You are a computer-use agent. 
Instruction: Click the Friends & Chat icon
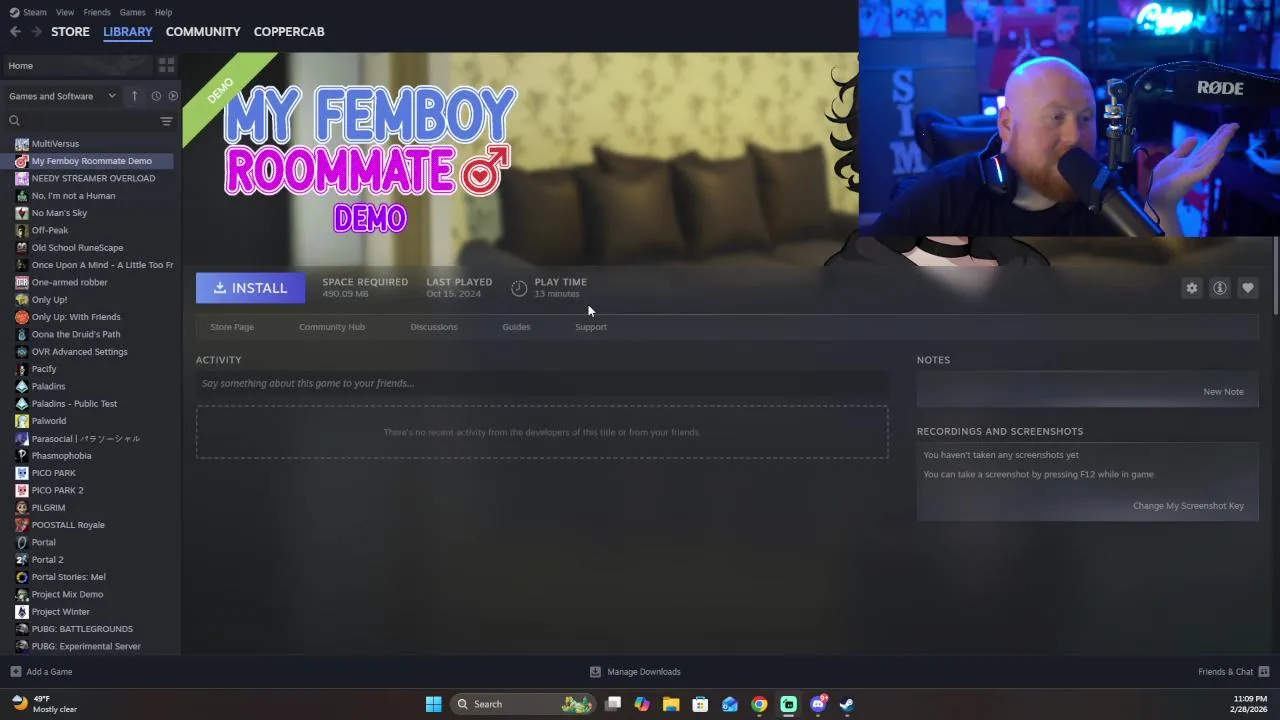point(1264,672)
